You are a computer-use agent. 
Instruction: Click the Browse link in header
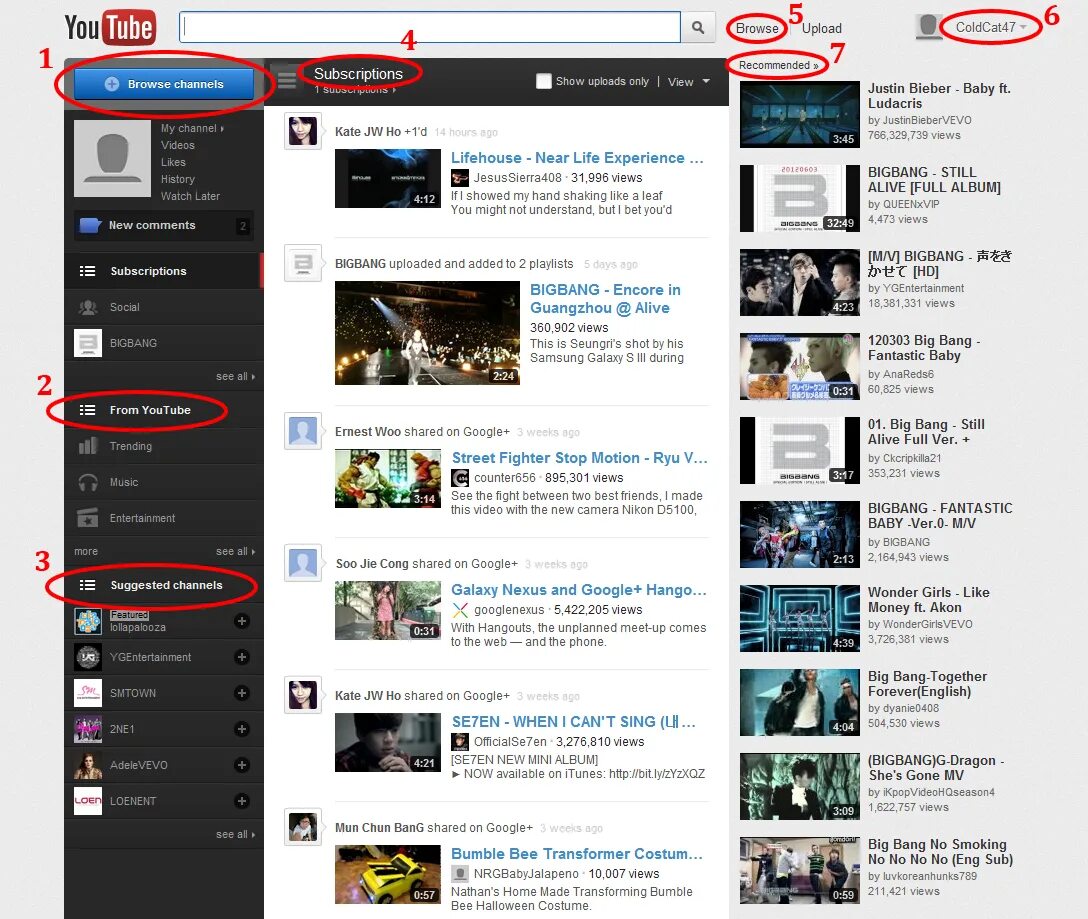pos(757,28)
